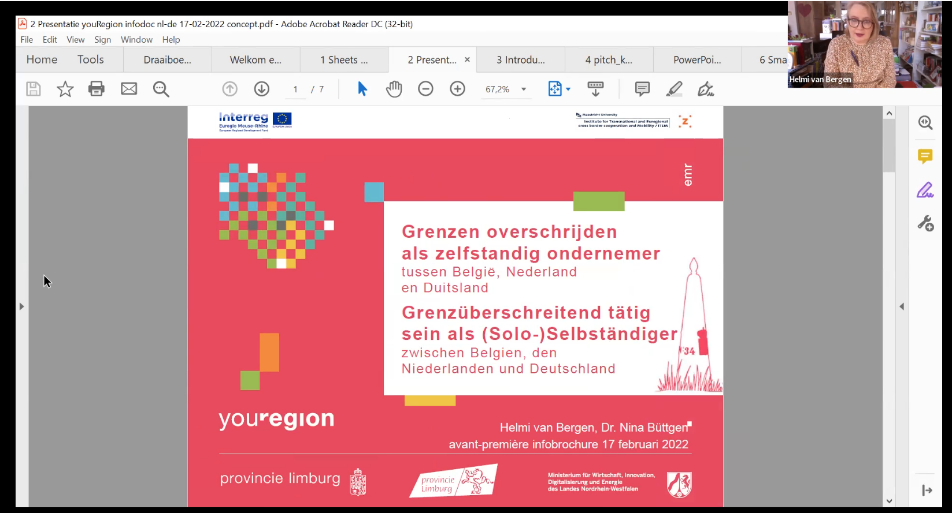
Task: Switch to the 6 Sma document tab
Action: click(766, 59)
